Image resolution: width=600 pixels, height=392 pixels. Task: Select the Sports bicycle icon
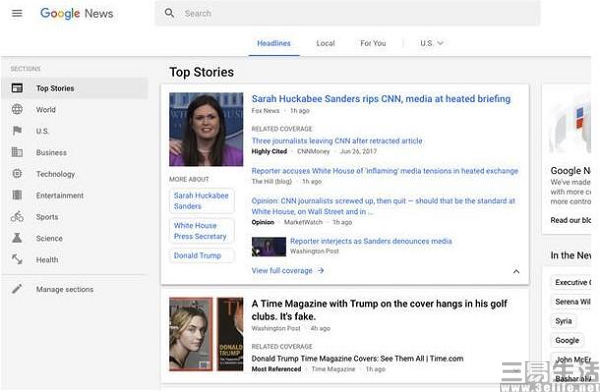(17, 217)
